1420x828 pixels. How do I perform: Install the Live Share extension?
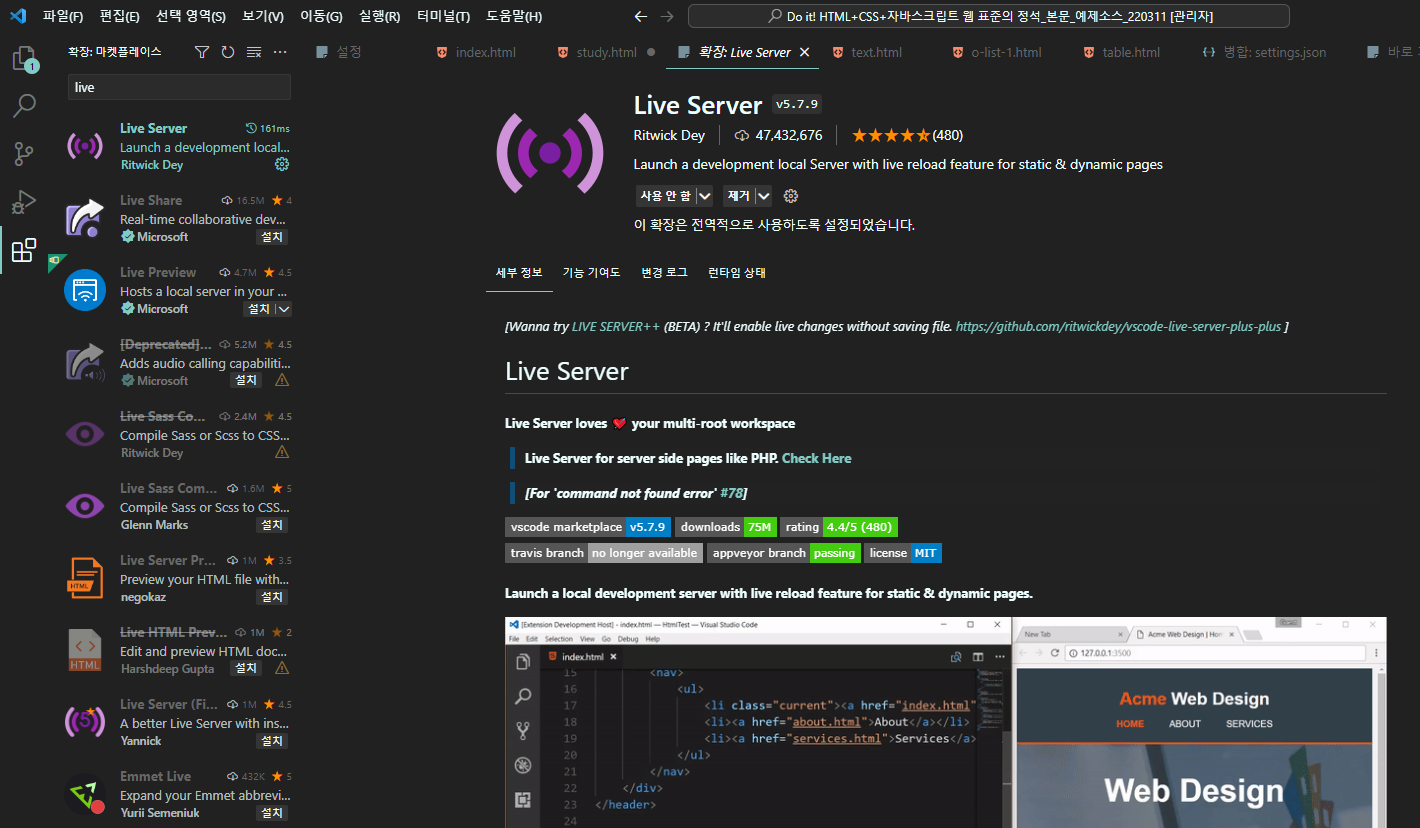(x=271, y=237)
